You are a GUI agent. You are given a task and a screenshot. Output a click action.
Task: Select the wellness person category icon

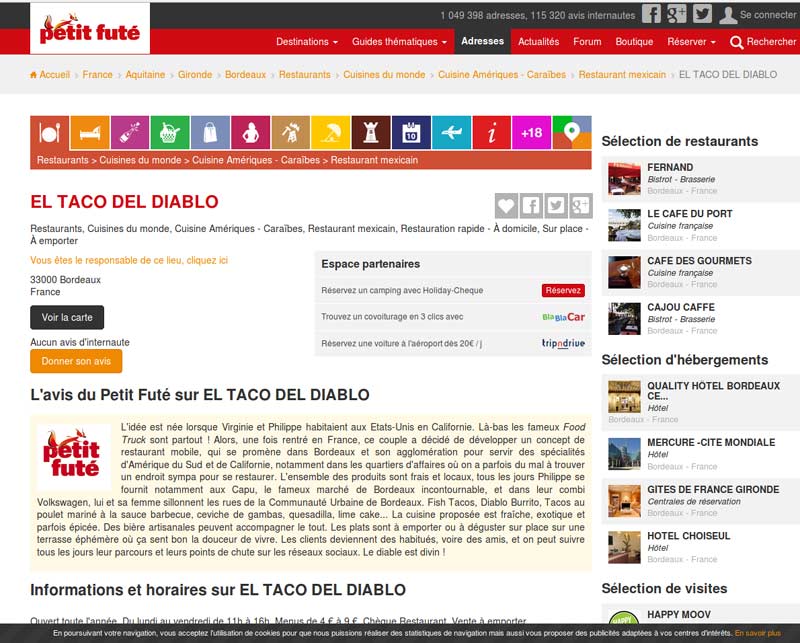coord(251,133)
